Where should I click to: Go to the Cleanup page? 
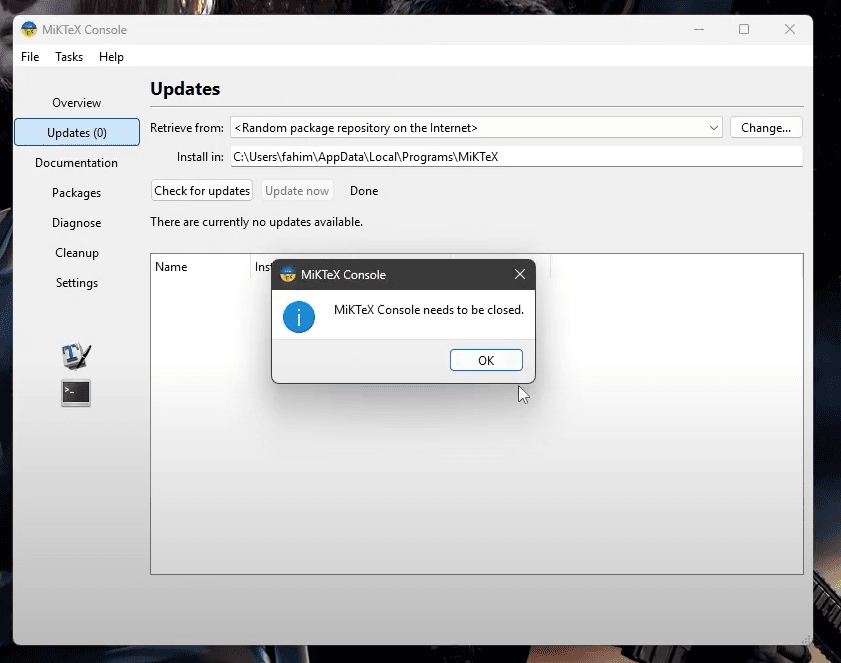[x=77, y=253]
